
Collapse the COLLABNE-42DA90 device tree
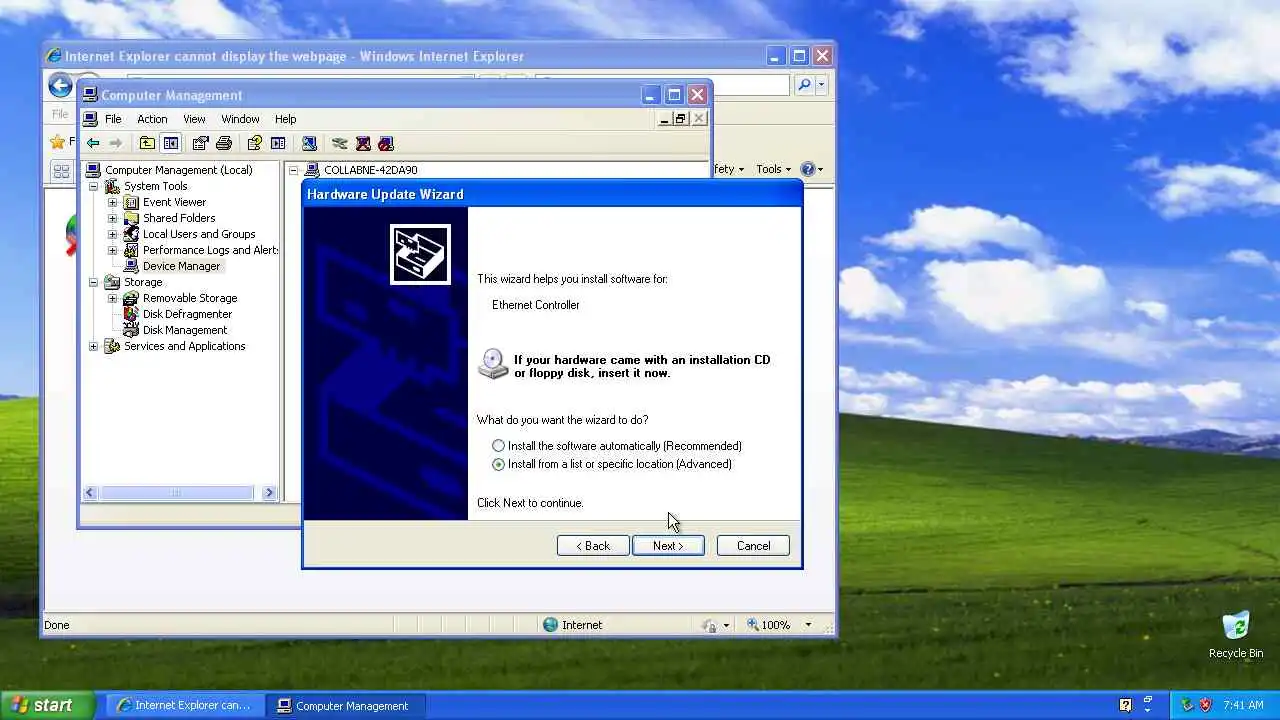click(294, 170)
